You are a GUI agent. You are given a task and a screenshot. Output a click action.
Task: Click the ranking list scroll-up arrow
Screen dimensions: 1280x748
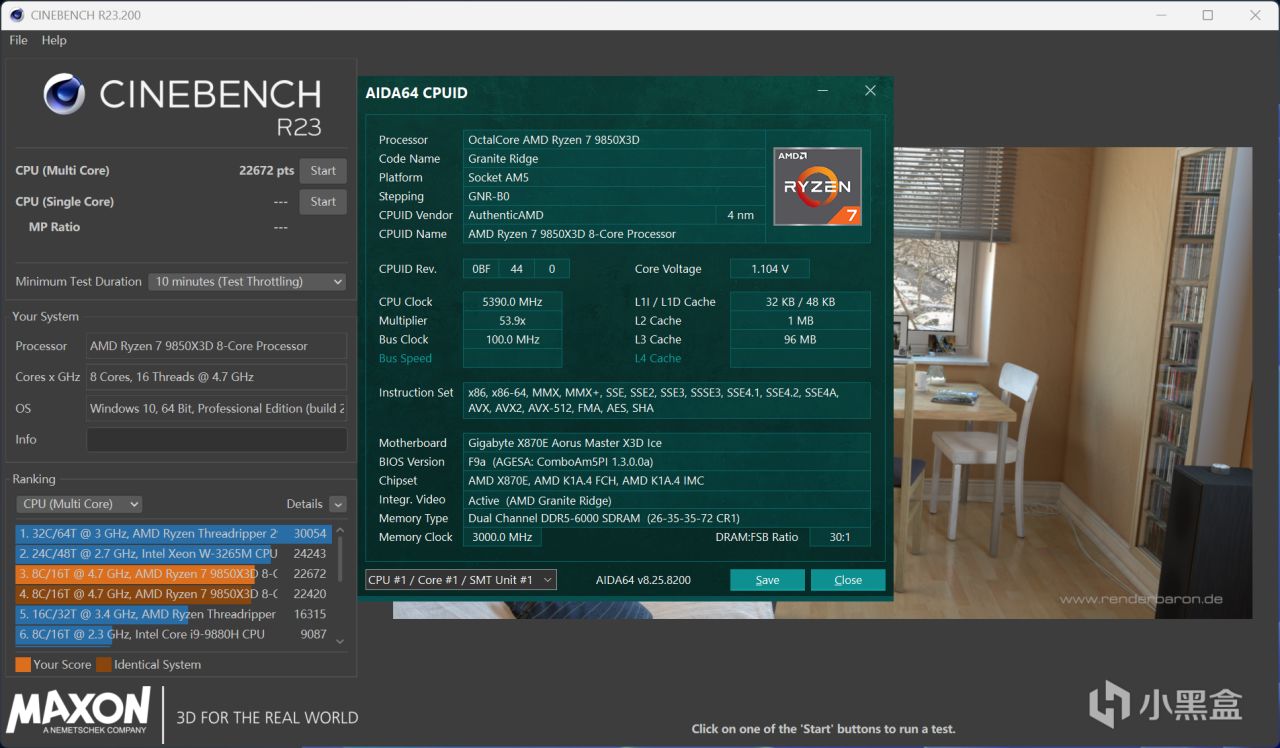340,531
